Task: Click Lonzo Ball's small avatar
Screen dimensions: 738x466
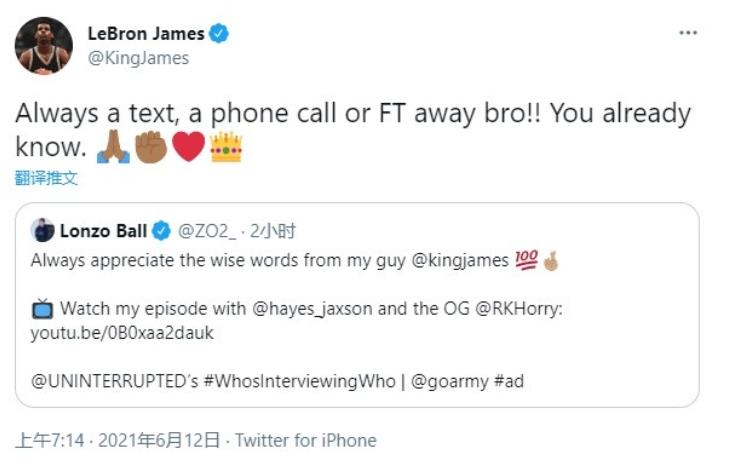Action: 42,230
